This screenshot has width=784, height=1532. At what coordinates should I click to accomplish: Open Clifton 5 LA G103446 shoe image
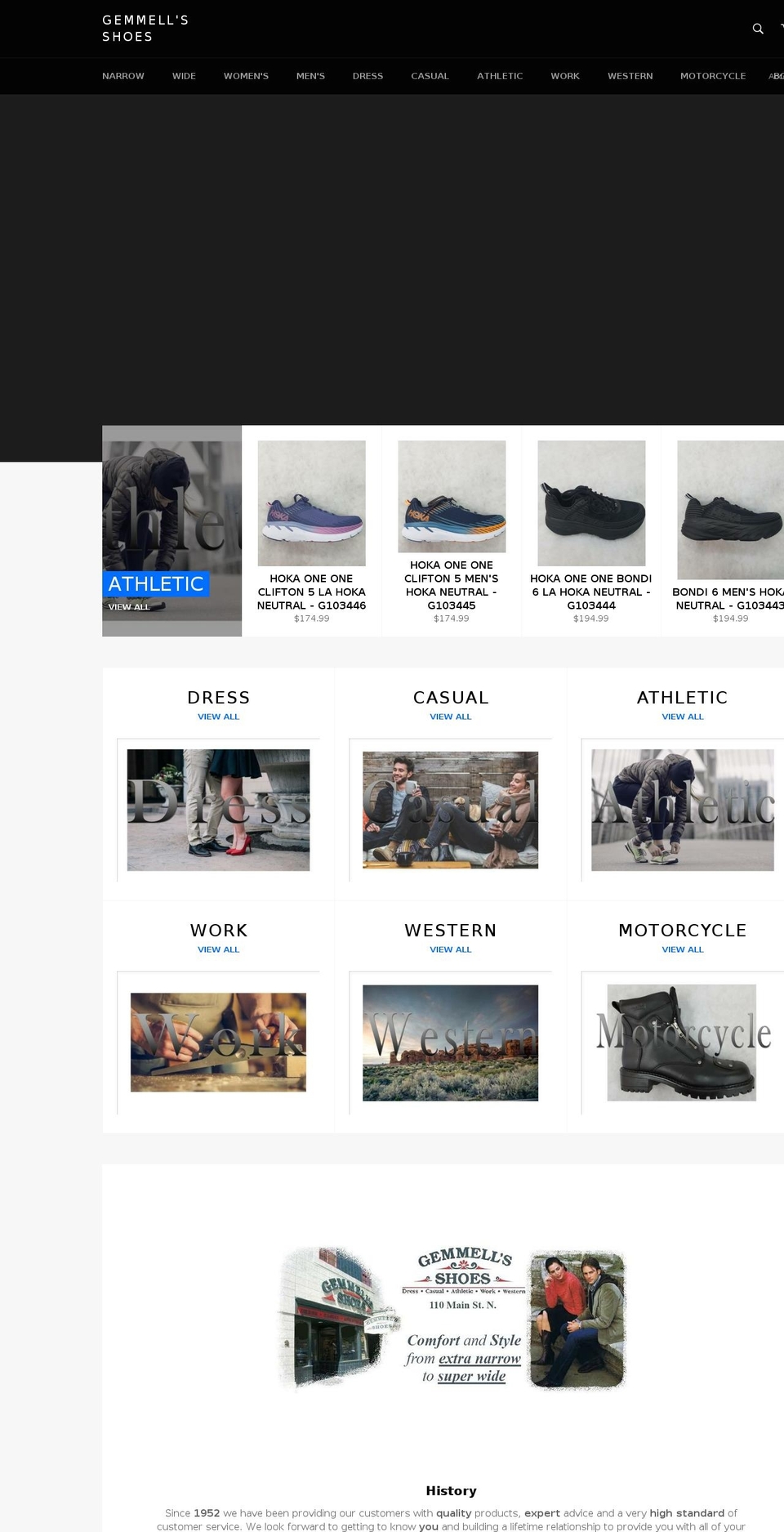tap(312, 503)
